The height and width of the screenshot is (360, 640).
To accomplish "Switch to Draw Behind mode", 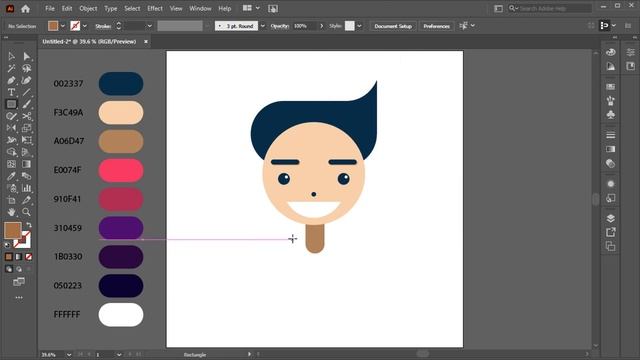I will 19,269.
